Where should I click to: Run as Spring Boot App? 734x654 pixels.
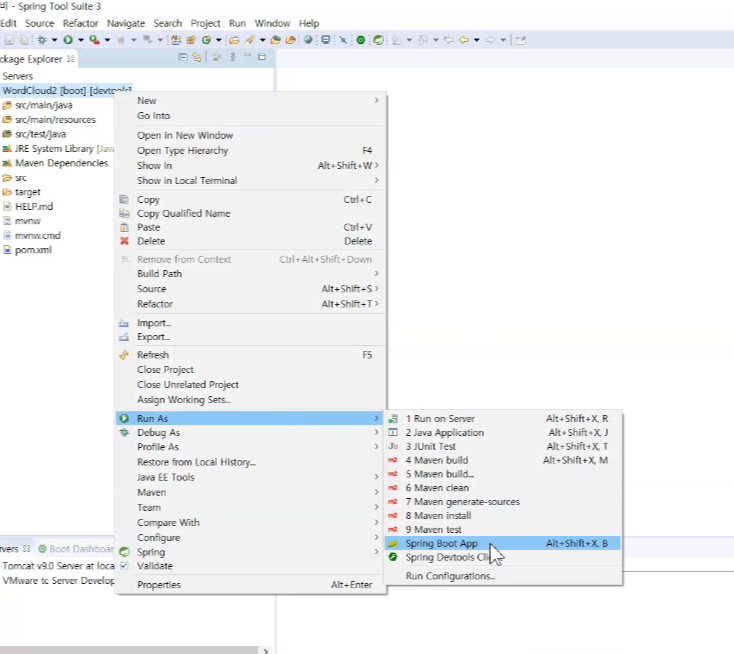503,543
